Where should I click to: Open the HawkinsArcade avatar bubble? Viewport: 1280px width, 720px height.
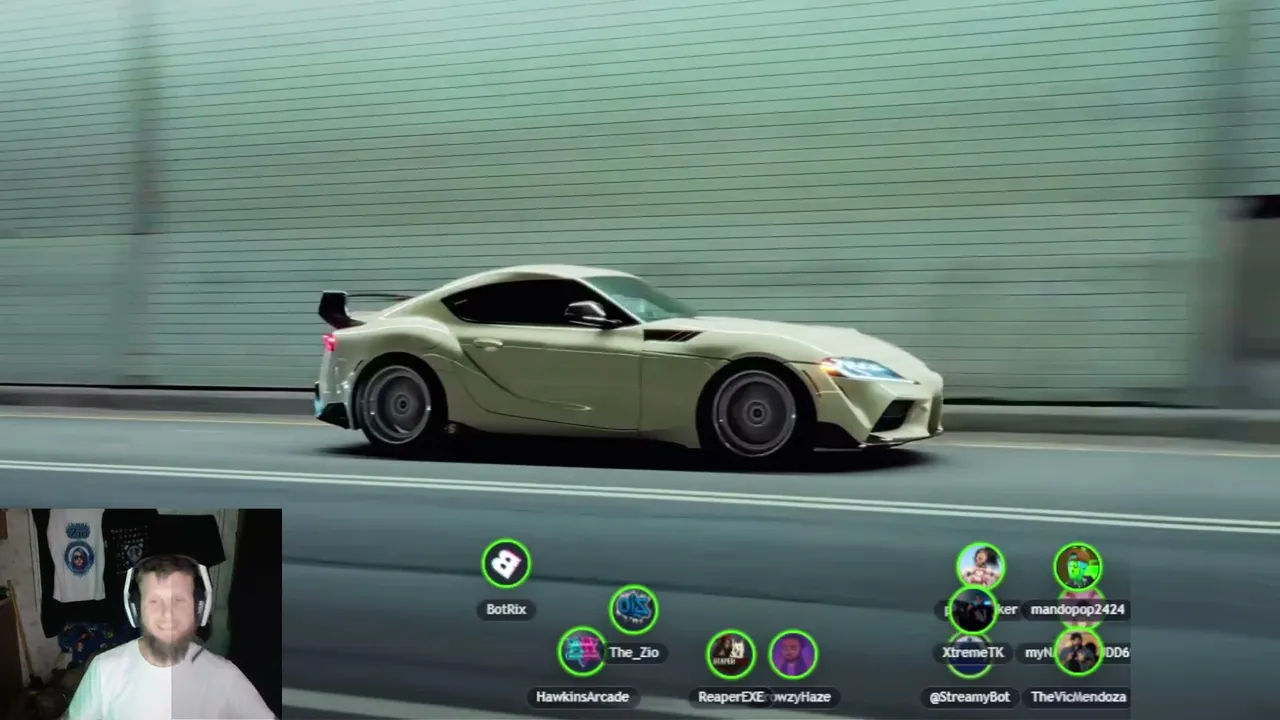(582, 652)
